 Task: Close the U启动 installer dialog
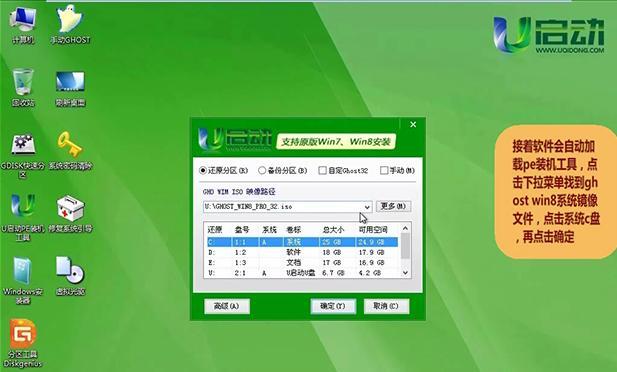click(413, 124)
